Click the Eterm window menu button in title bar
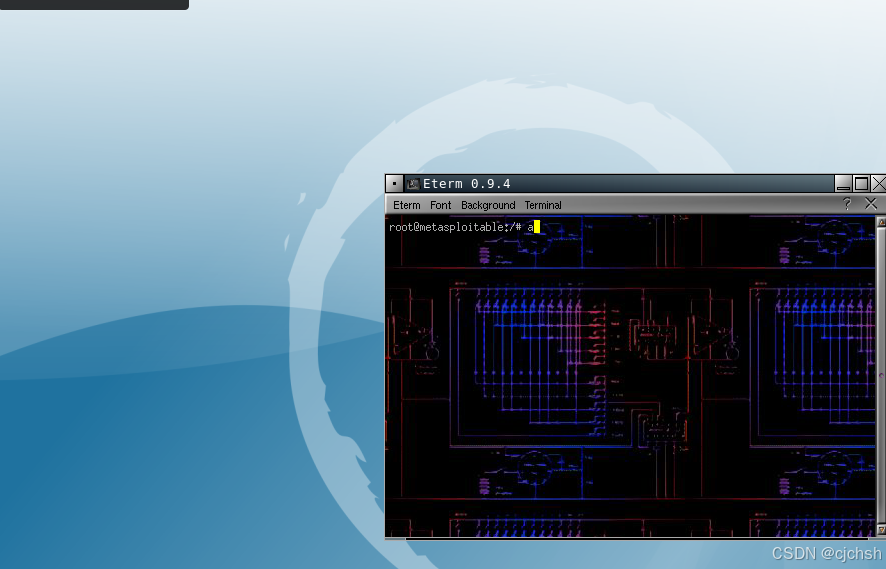Image resolution: width=886 pixels, height=569 pixels. point(394,184)
